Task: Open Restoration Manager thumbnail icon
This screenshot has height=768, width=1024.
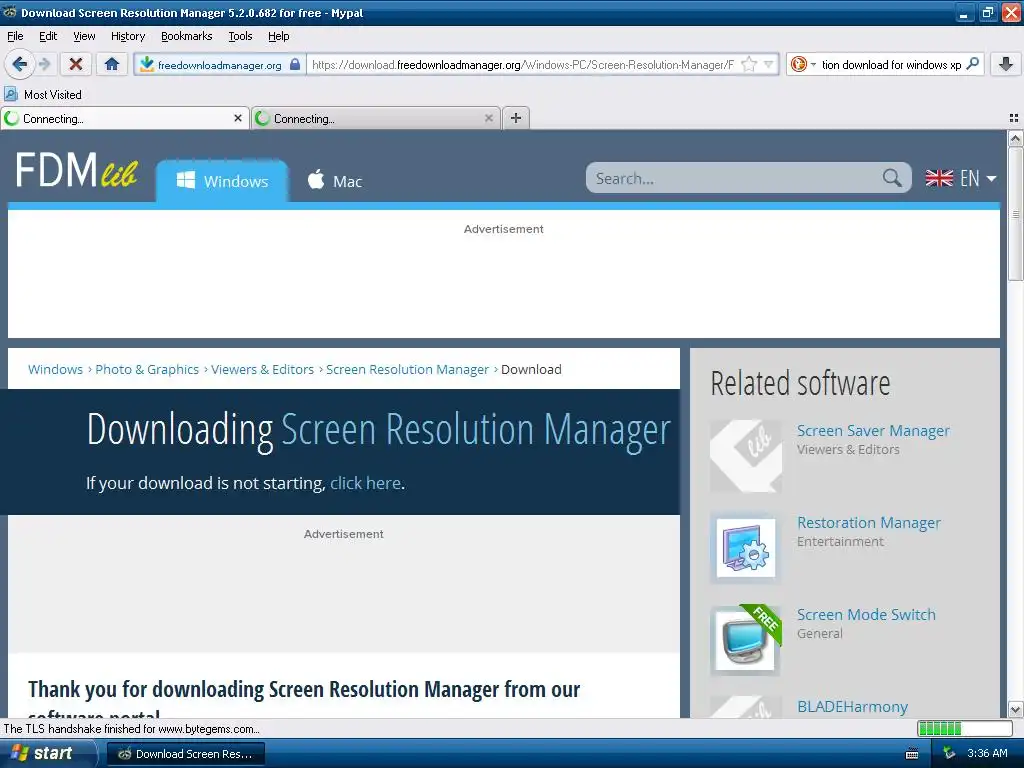Action: point(746,547)
